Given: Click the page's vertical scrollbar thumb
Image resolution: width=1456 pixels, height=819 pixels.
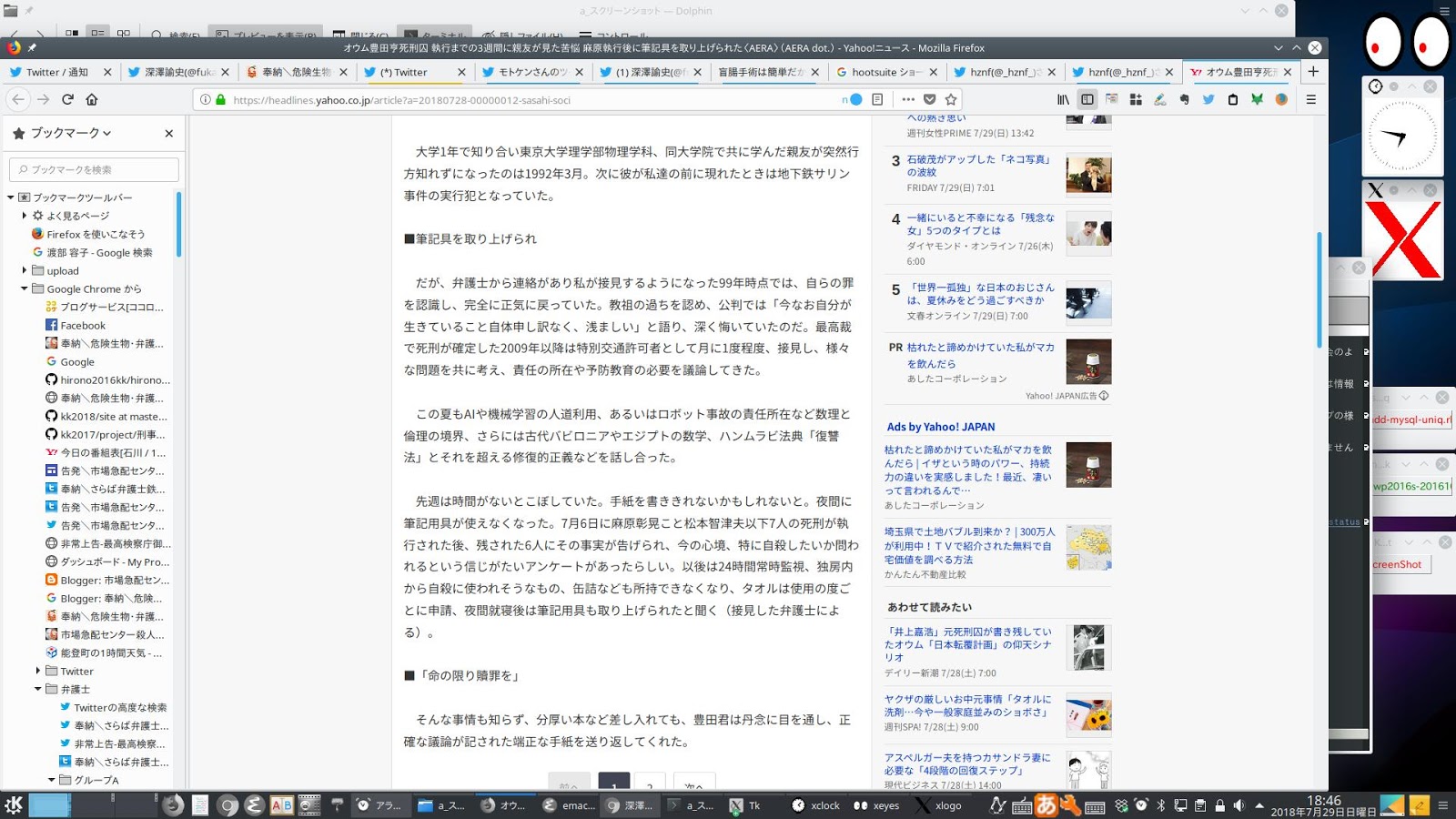Looking at the screenshot, I should tap(1319, 289).
